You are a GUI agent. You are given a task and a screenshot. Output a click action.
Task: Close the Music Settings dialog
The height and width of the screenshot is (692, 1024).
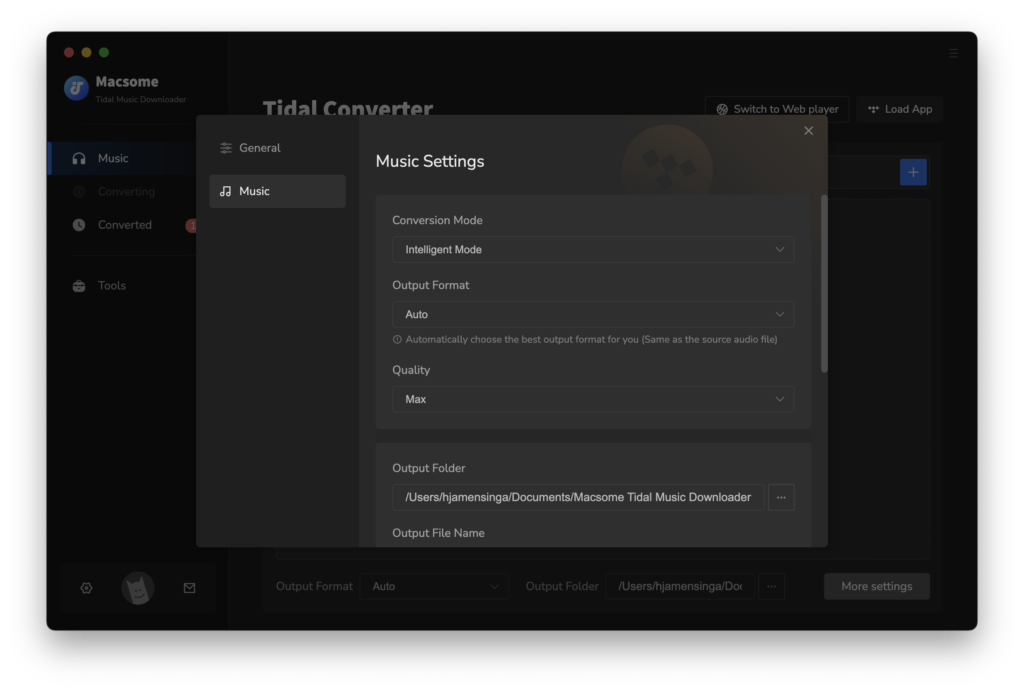(x=808, y=131)
